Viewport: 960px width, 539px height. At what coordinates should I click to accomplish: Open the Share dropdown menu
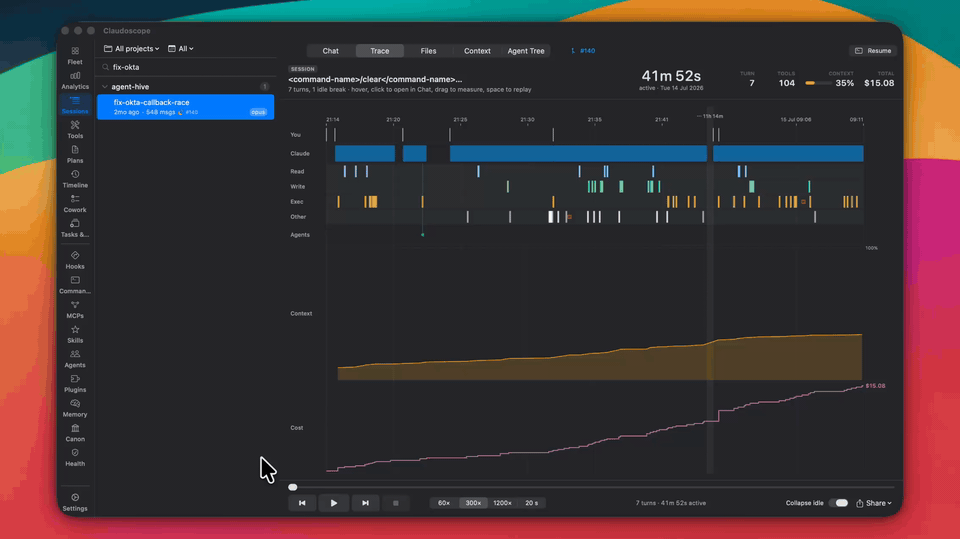tap(874, 503)
